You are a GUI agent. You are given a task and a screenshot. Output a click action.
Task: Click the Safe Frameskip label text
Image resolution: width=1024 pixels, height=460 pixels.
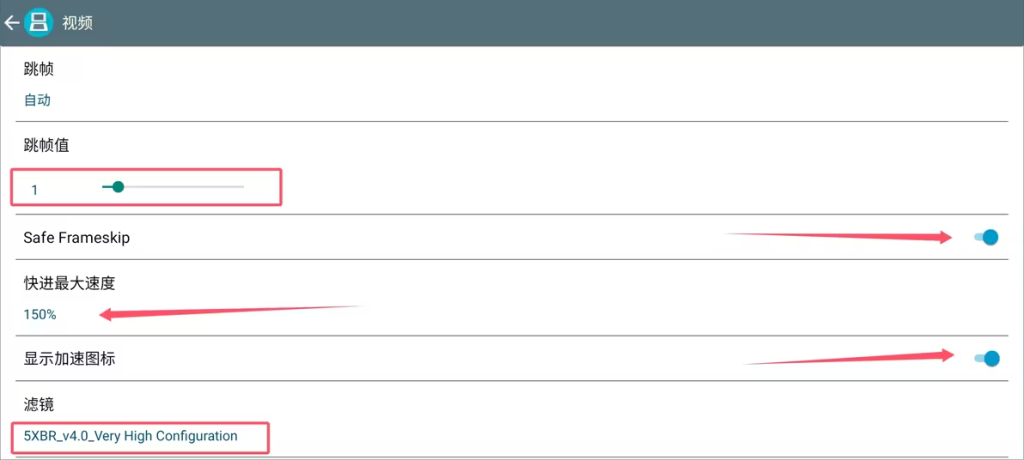point(77,238)
